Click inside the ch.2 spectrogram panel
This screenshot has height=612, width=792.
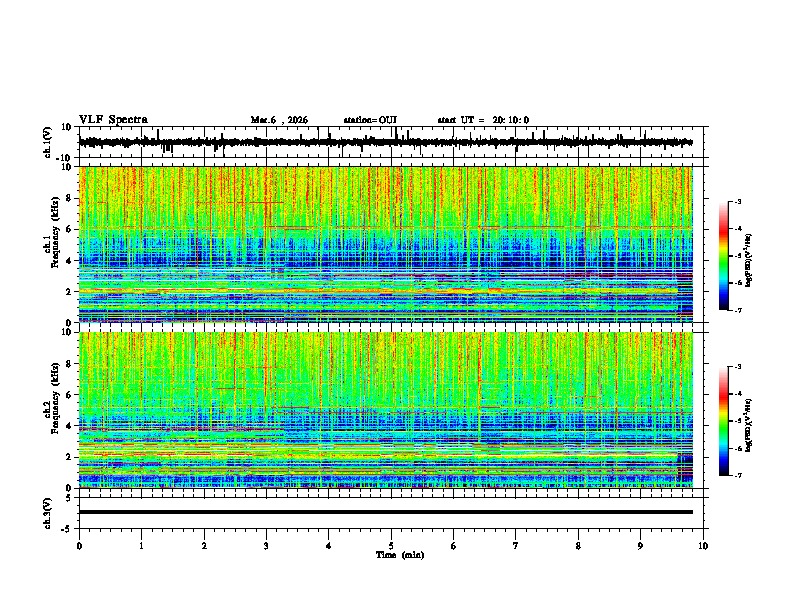(385, 410)
